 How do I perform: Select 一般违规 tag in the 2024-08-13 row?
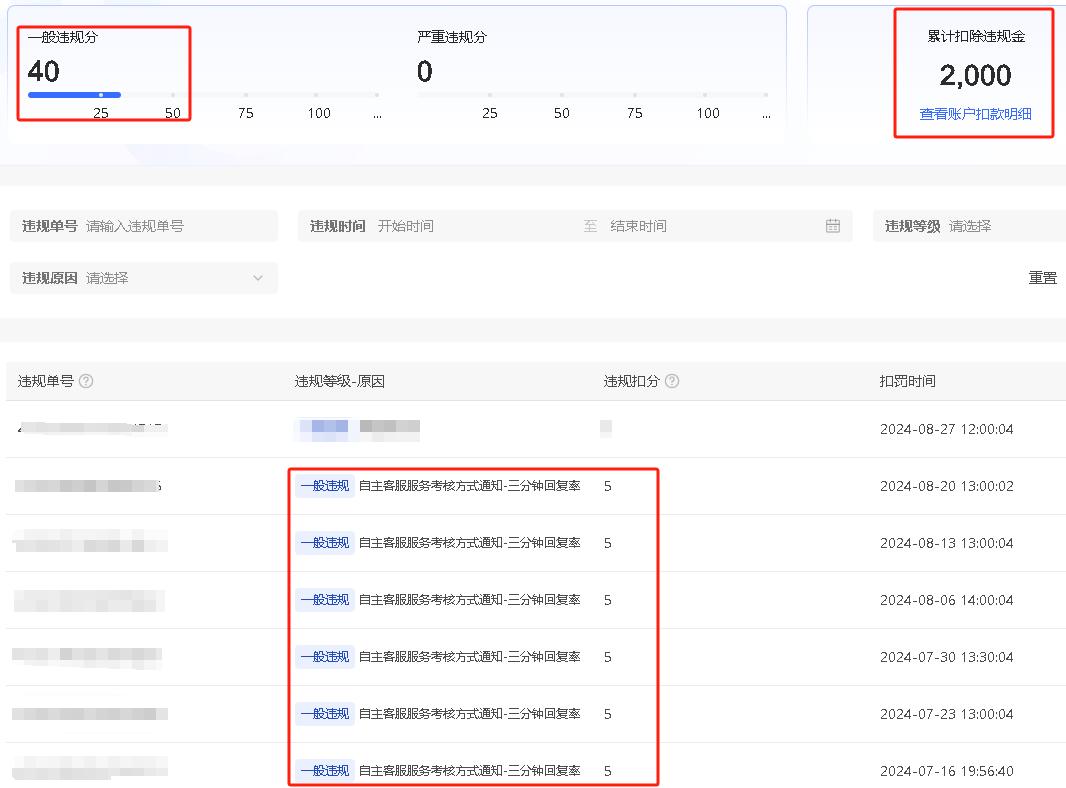pyautogui.click(x=325, y=543)
